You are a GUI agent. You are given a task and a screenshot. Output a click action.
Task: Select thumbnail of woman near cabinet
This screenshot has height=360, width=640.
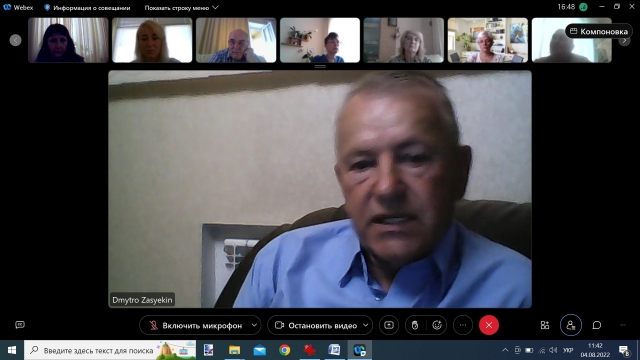point(404,40)
